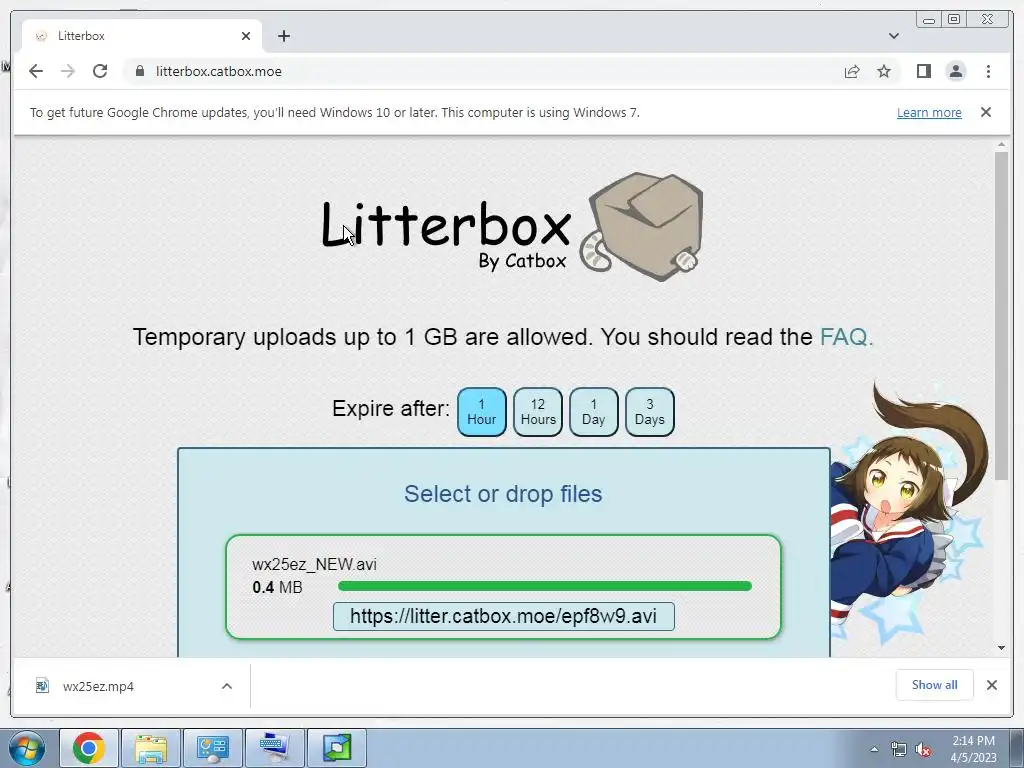Viewport: 1024px width, 768px height.
Task: Share this page using the share icon
Action: 852,71
